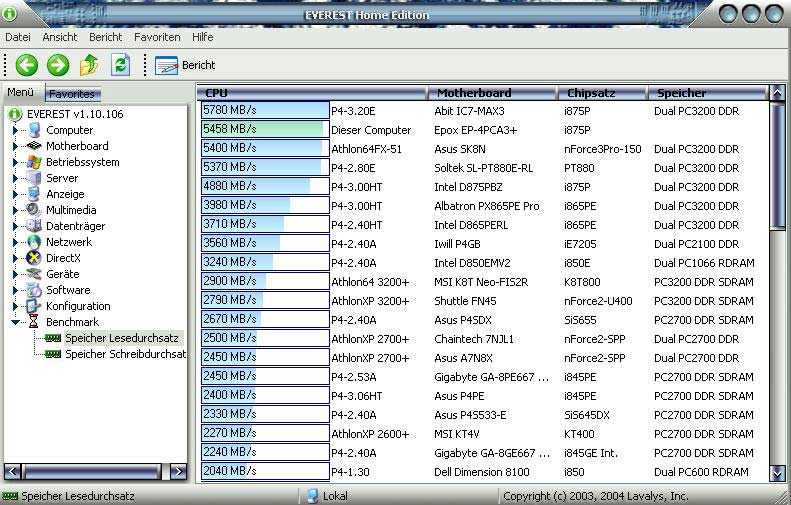Select the Dieser Computer row
791x505 pixels.
click(x=484, y=130)
